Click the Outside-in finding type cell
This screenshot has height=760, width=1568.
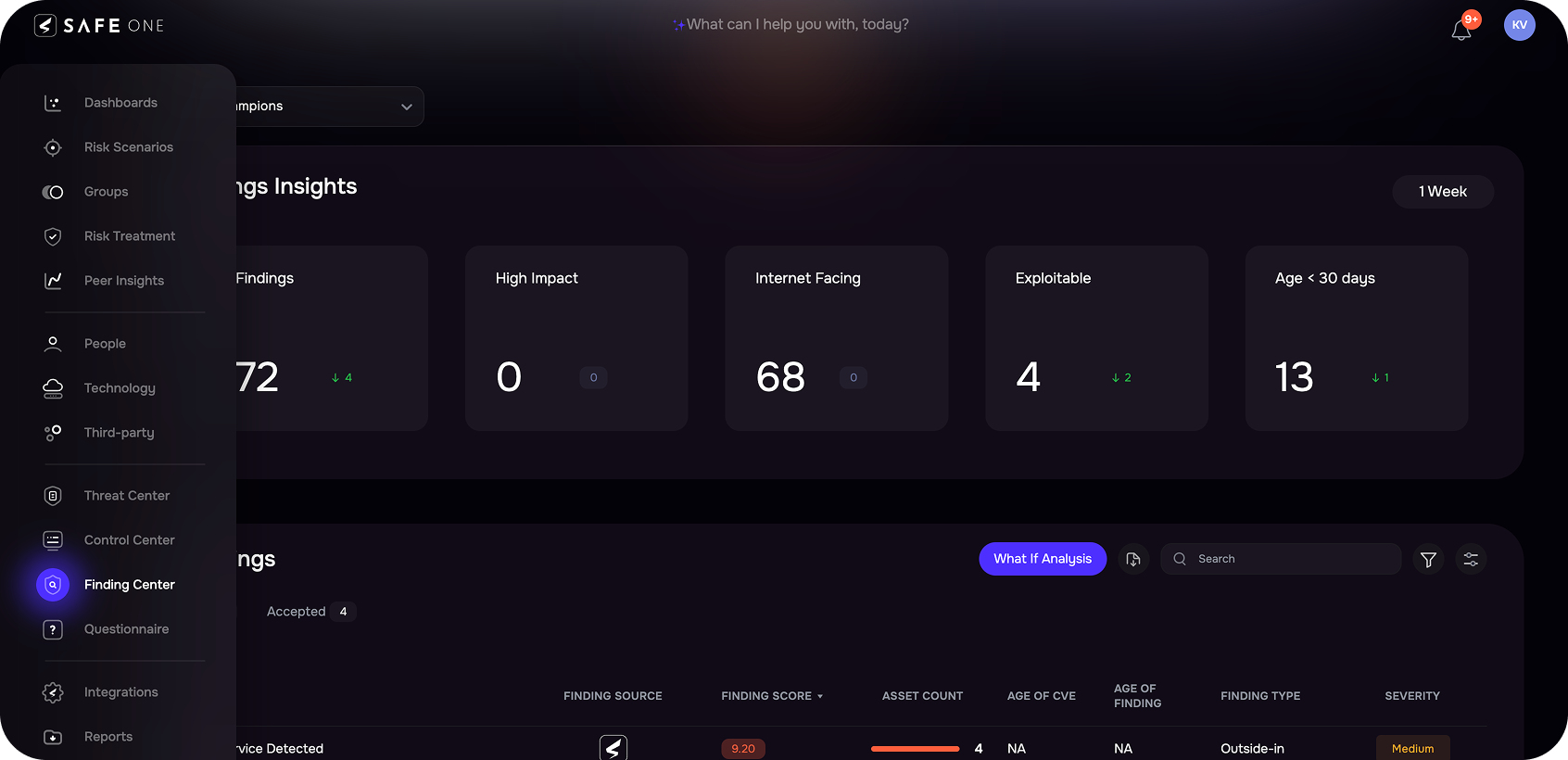click(1252, 749)
